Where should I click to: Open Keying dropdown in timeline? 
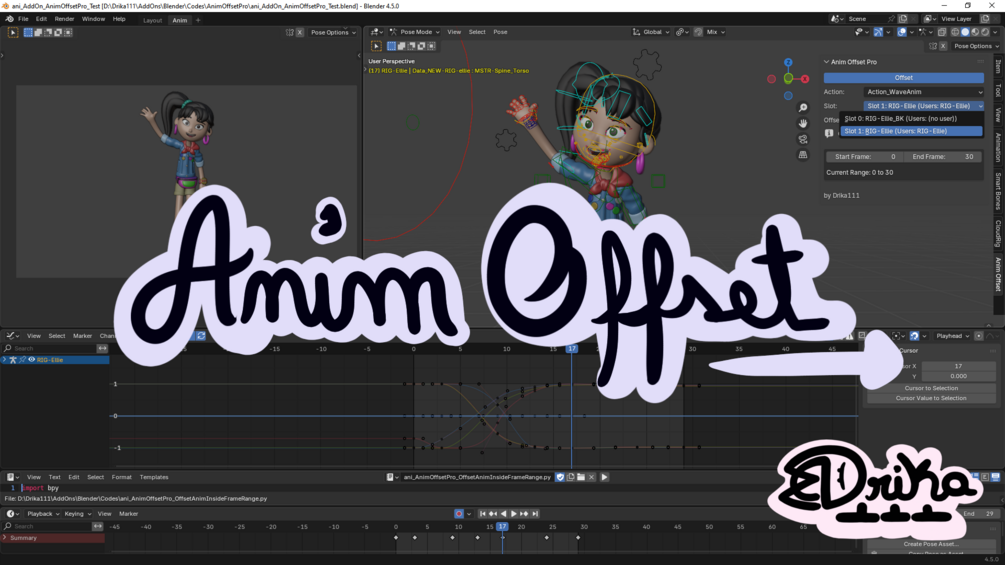coord(77,514)
